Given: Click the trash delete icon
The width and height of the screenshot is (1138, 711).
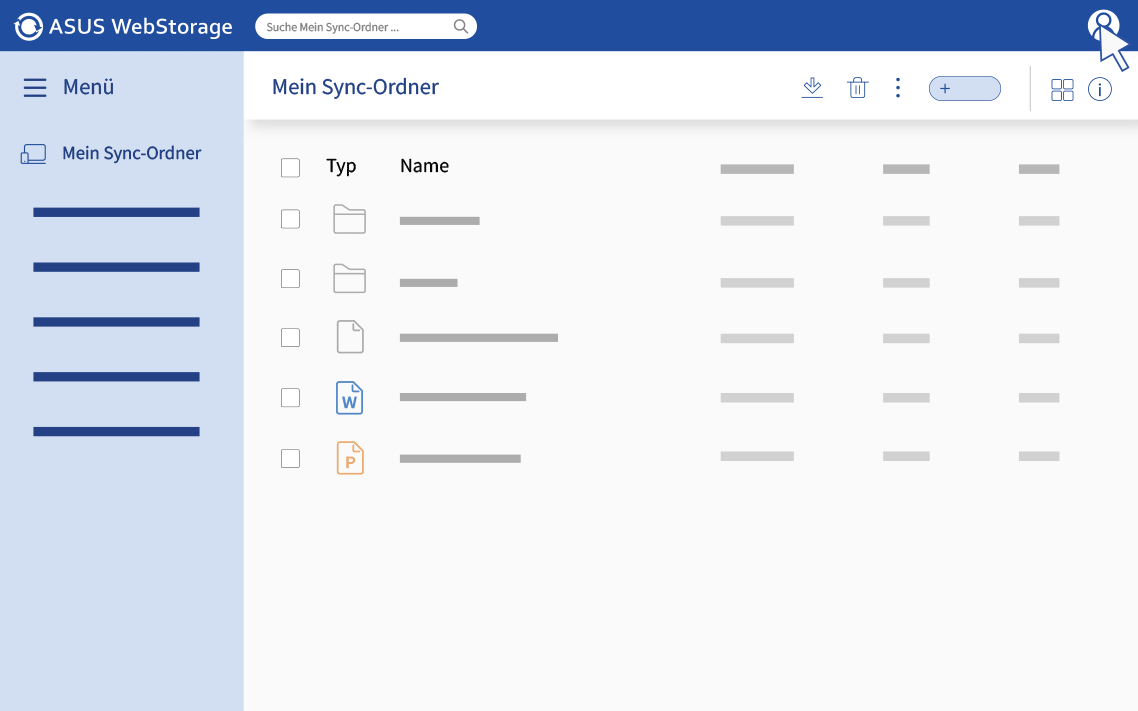Looking at the screenshot, I should tap(857, 88).
